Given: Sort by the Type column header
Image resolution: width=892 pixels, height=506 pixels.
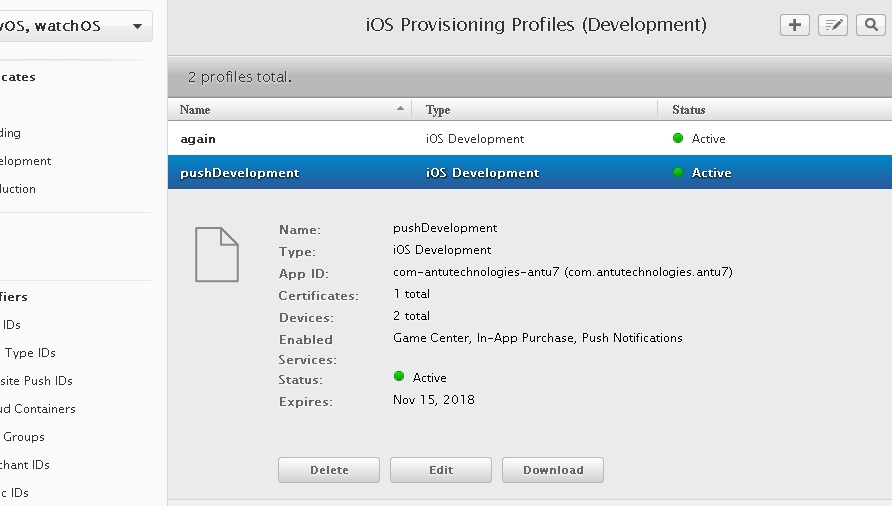Looking at the screenshot, I should (438, 110).
